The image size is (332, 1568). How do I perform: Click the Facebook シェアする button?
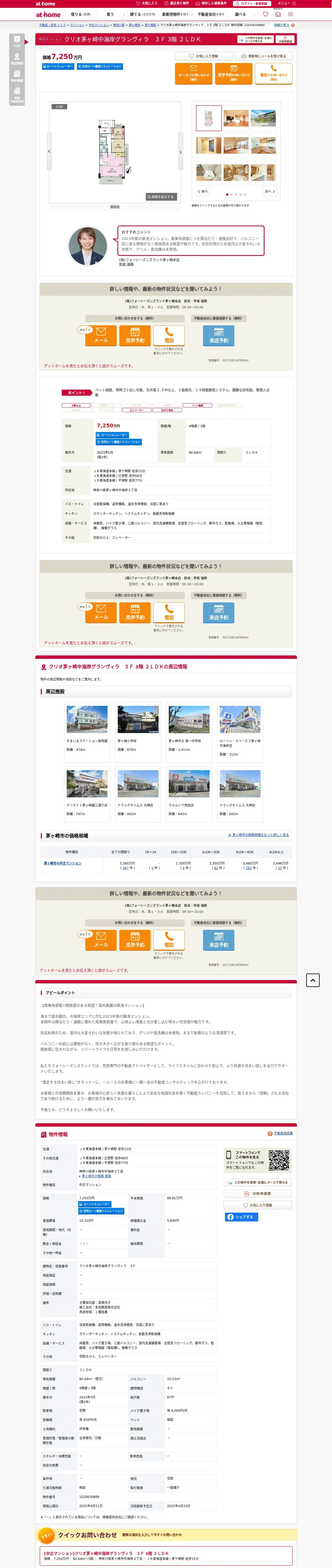(241, 1217)
